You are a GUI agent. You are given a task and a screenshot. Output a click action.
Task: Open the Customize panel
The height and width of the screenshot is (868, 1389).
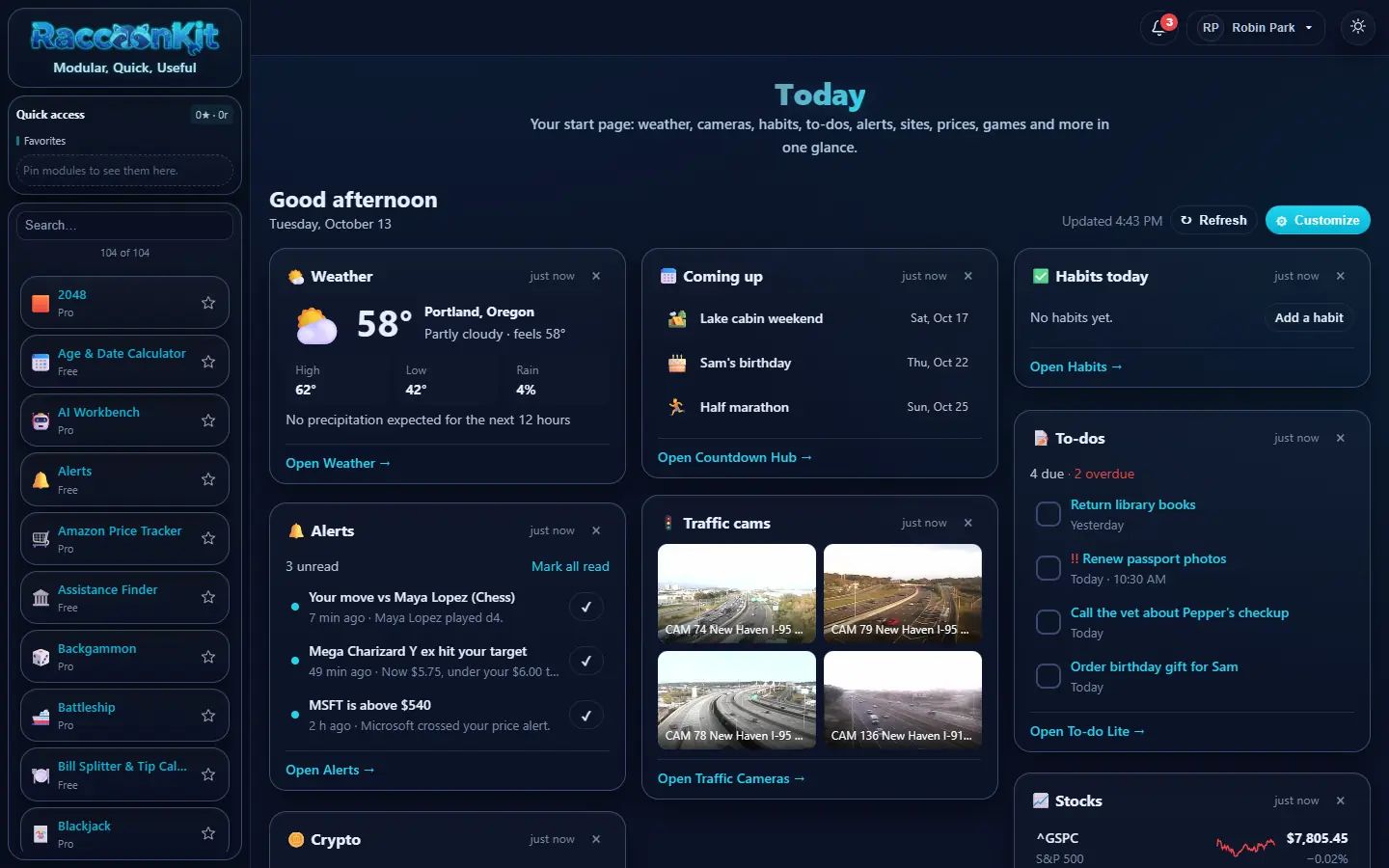coord(1318,220)
